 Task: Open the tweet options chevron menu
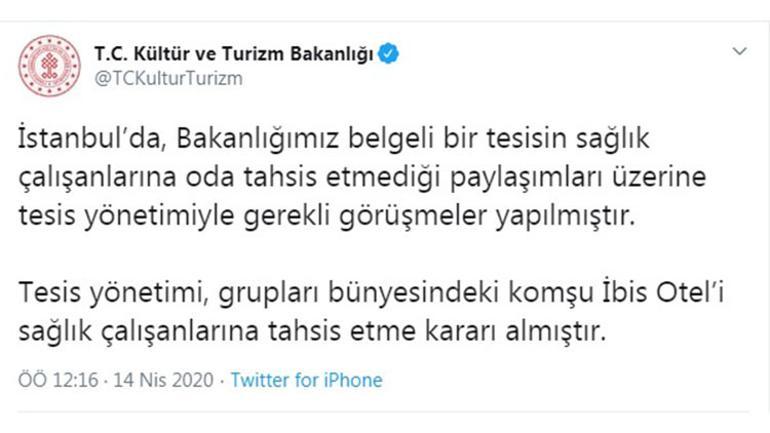click(x=740, y=51)
